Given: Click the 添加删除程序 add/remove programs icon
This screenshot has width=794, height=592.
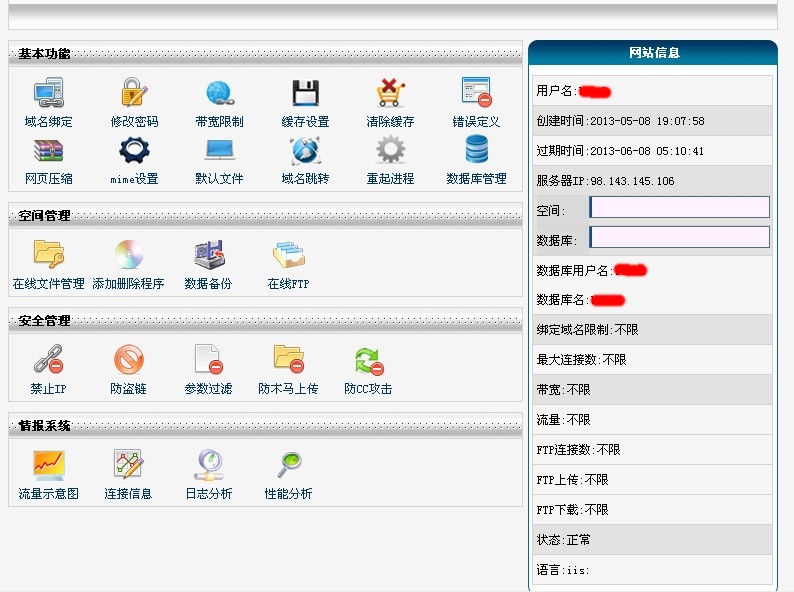Looking at the screenshot, I should (x=128, y=256).
